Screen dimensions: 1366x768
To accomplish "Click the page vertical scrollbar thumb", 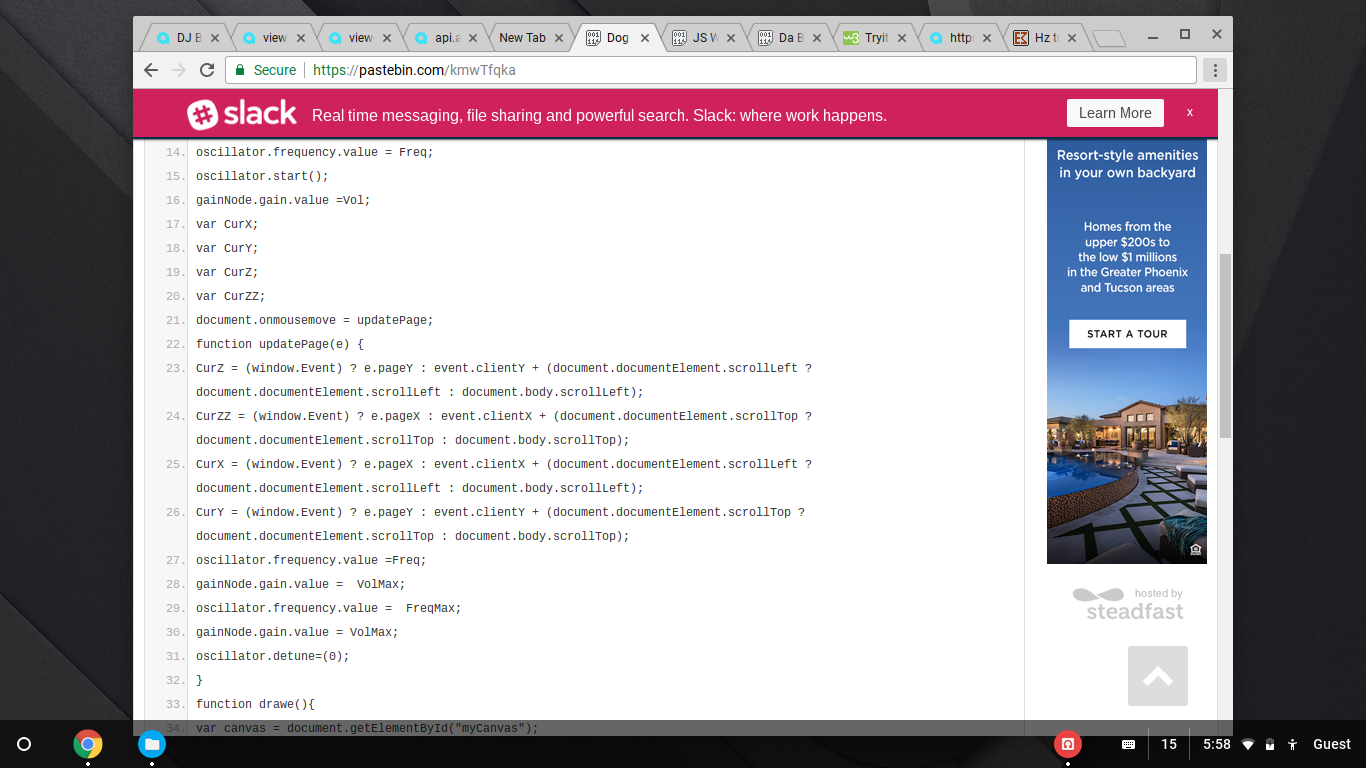I will coord(1225,345).
